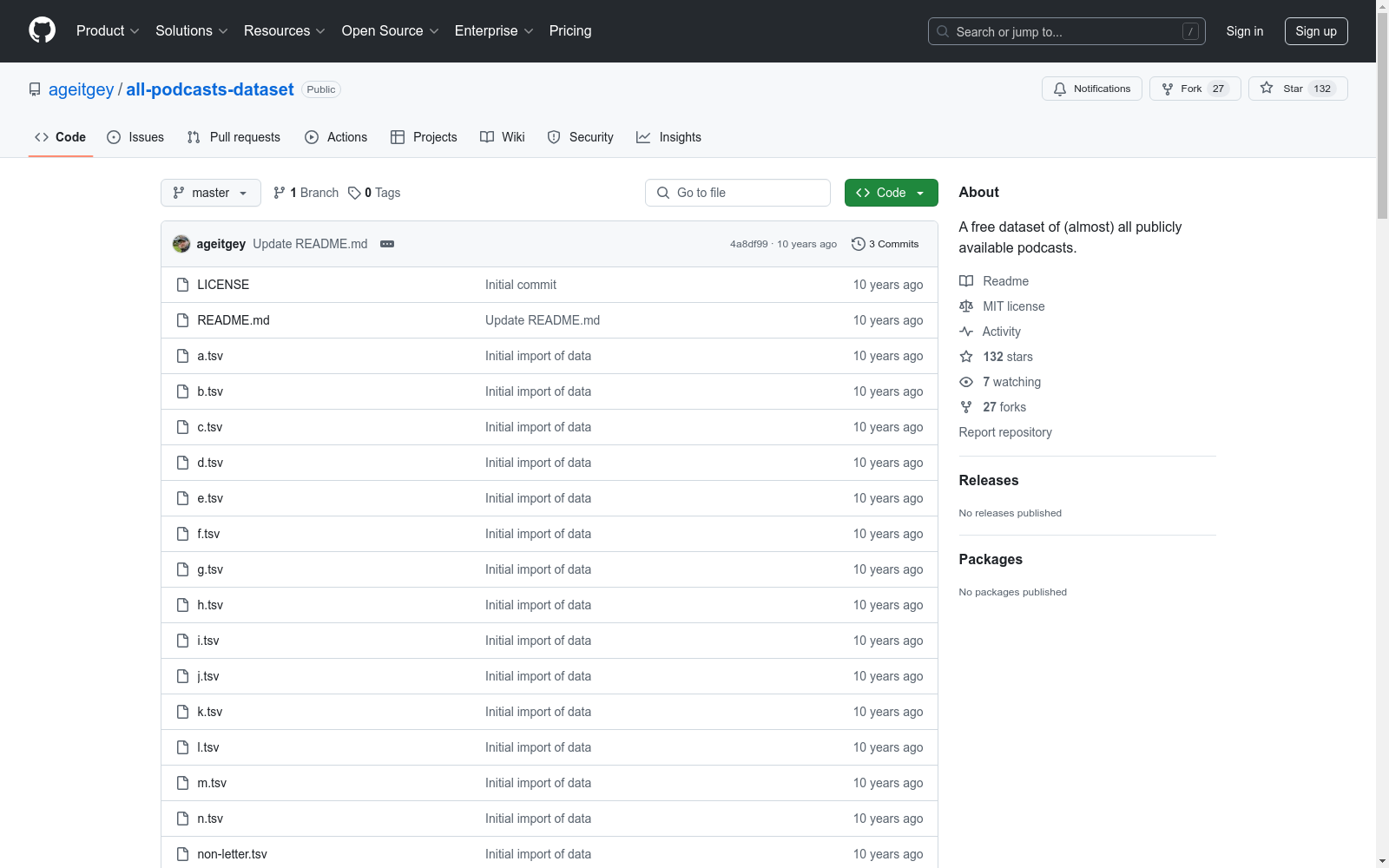Click the Sign up button
The image size is (1389, 868).
[x=1316, y=31]
